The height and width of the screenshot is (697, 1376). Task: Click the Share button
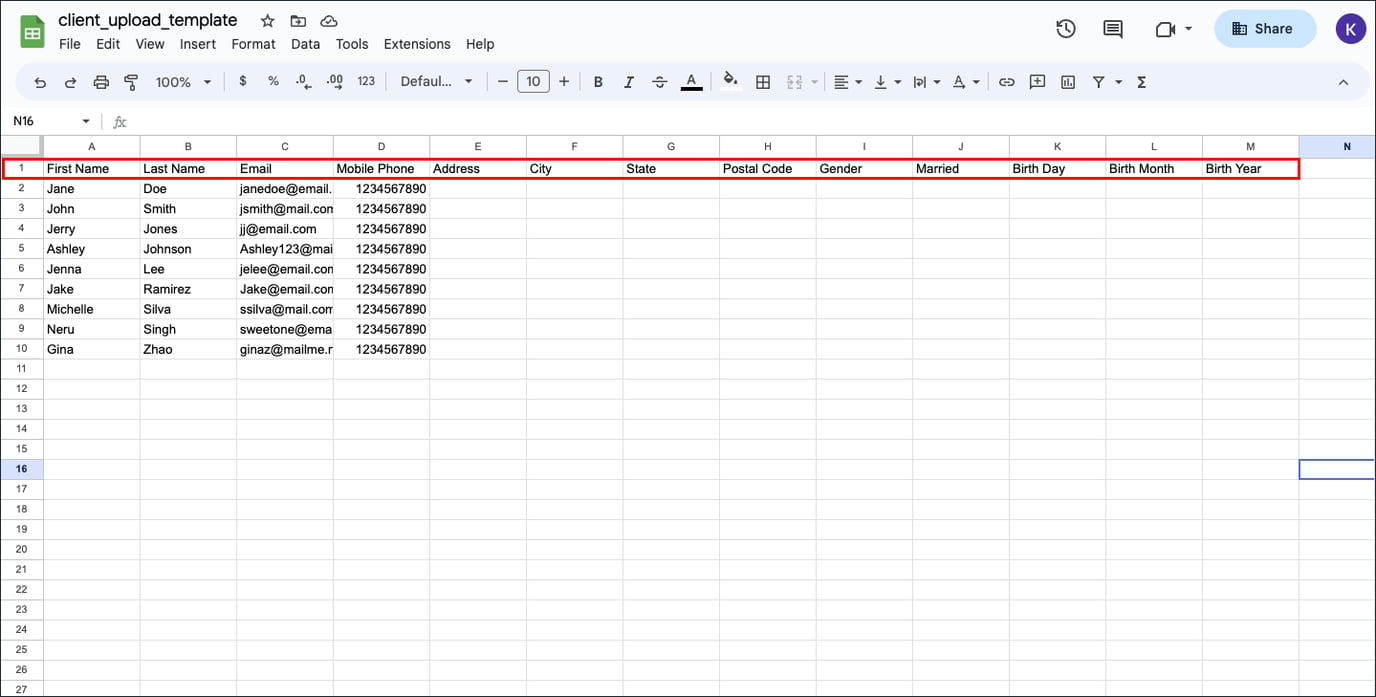click(x=1265, y=28)
